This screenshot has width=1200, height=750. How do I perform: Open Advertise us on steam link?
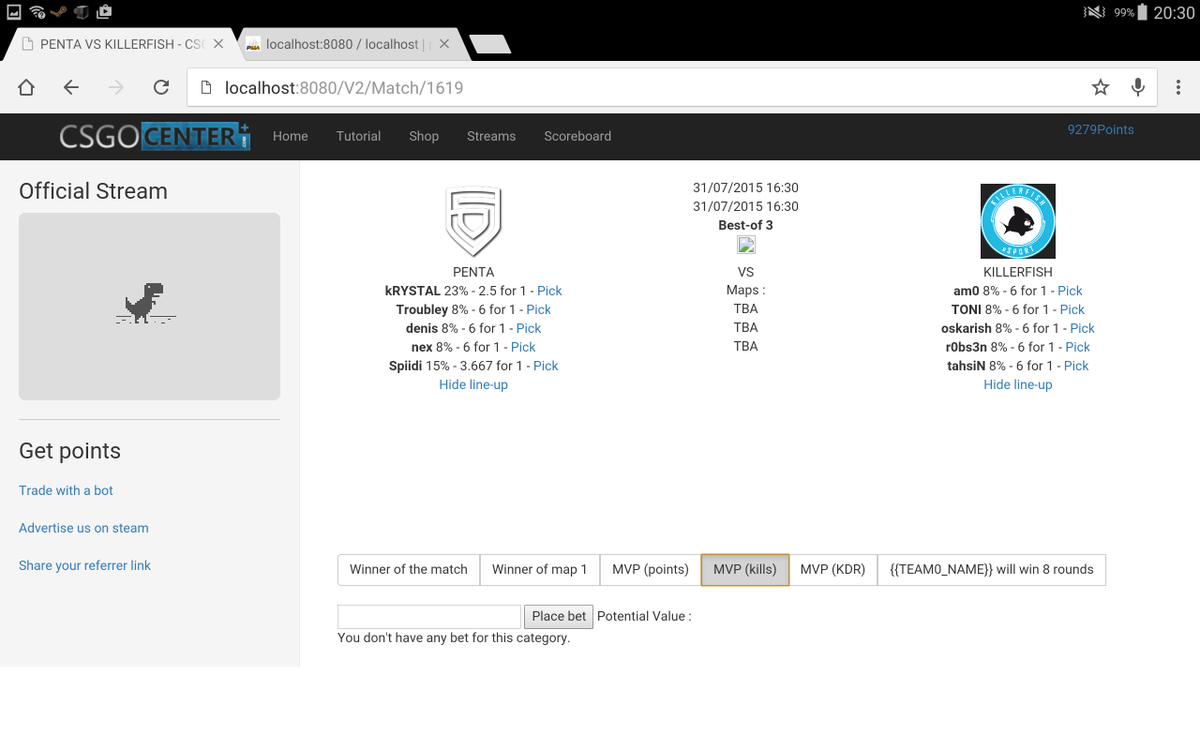[84, 528]
